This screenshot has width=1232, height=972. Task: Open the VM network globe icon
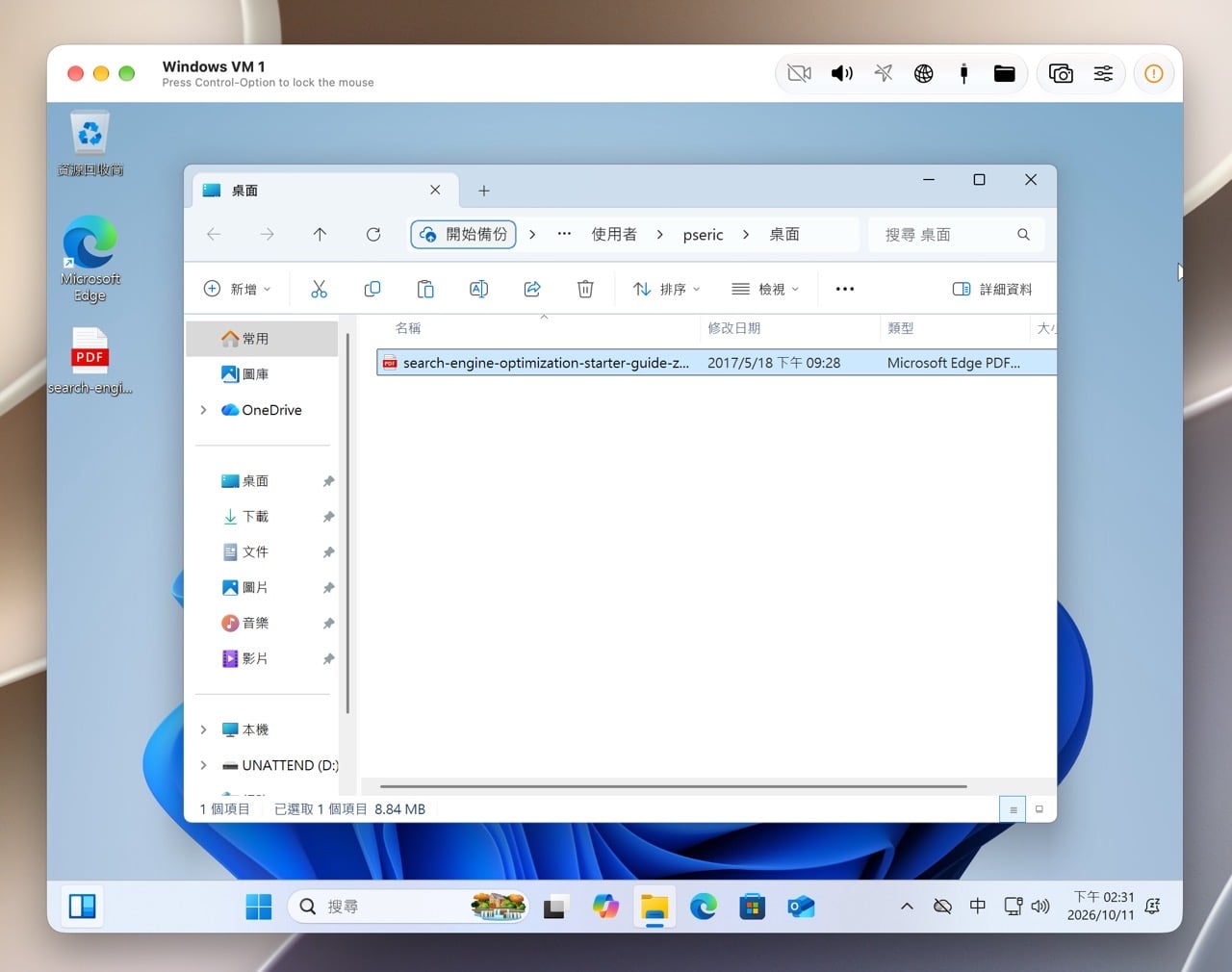click(923, 73)
